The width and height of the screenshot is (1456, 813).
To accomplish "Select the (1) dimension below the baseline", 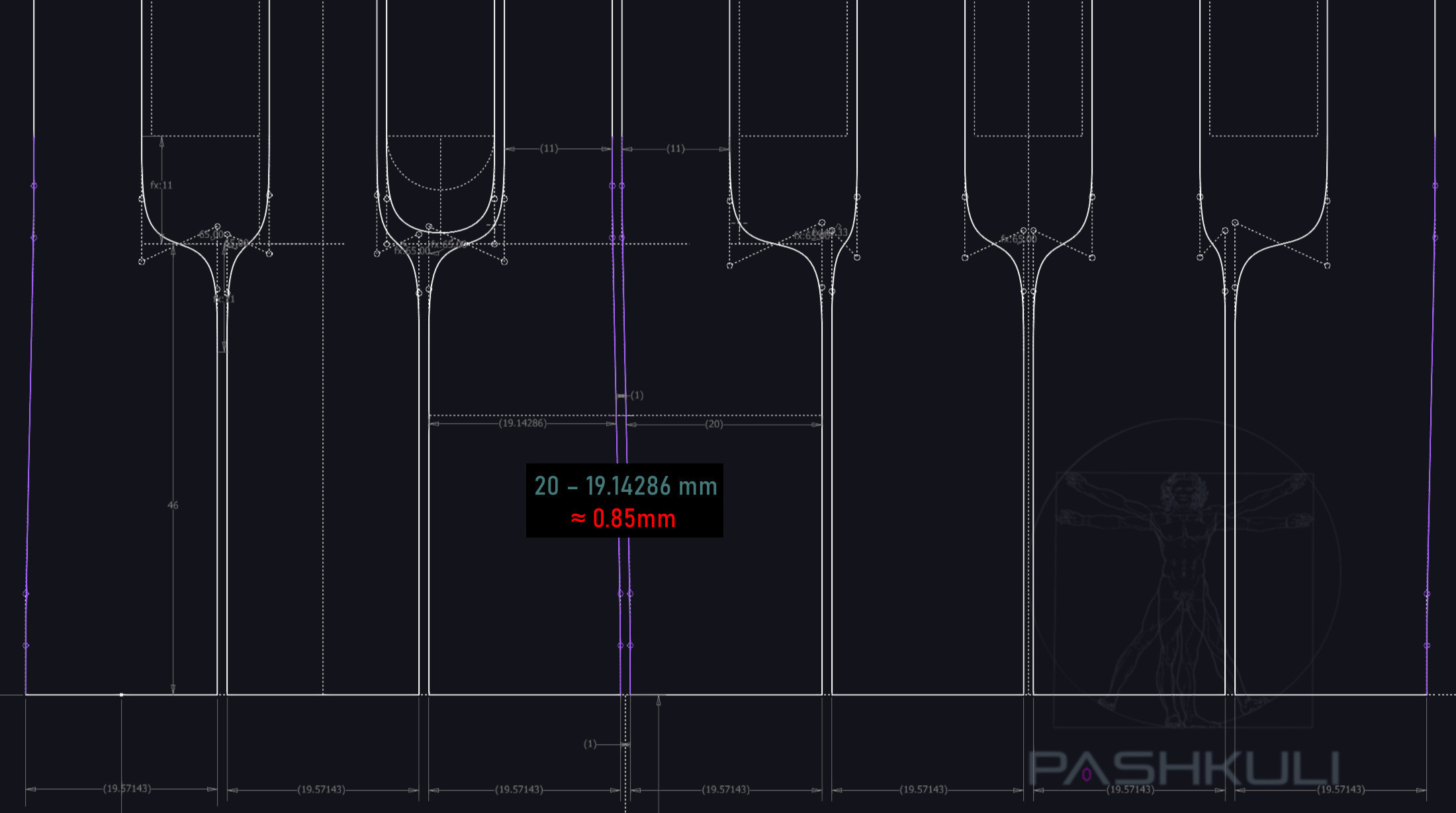I will pos(590,744).
